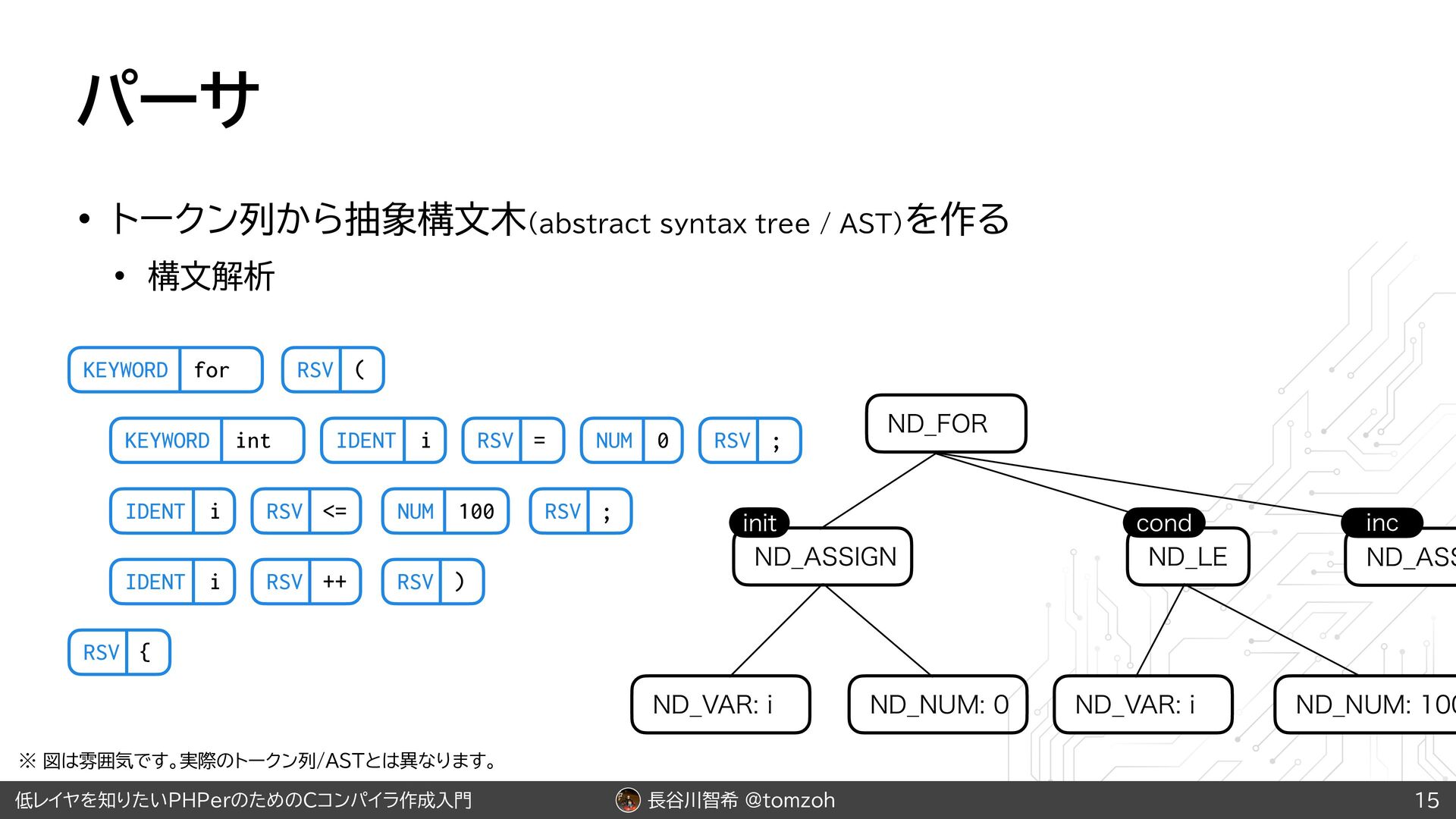Click the NUM 100 token
The height and width of the screenshot is (819, 1456).
(445, 511)
